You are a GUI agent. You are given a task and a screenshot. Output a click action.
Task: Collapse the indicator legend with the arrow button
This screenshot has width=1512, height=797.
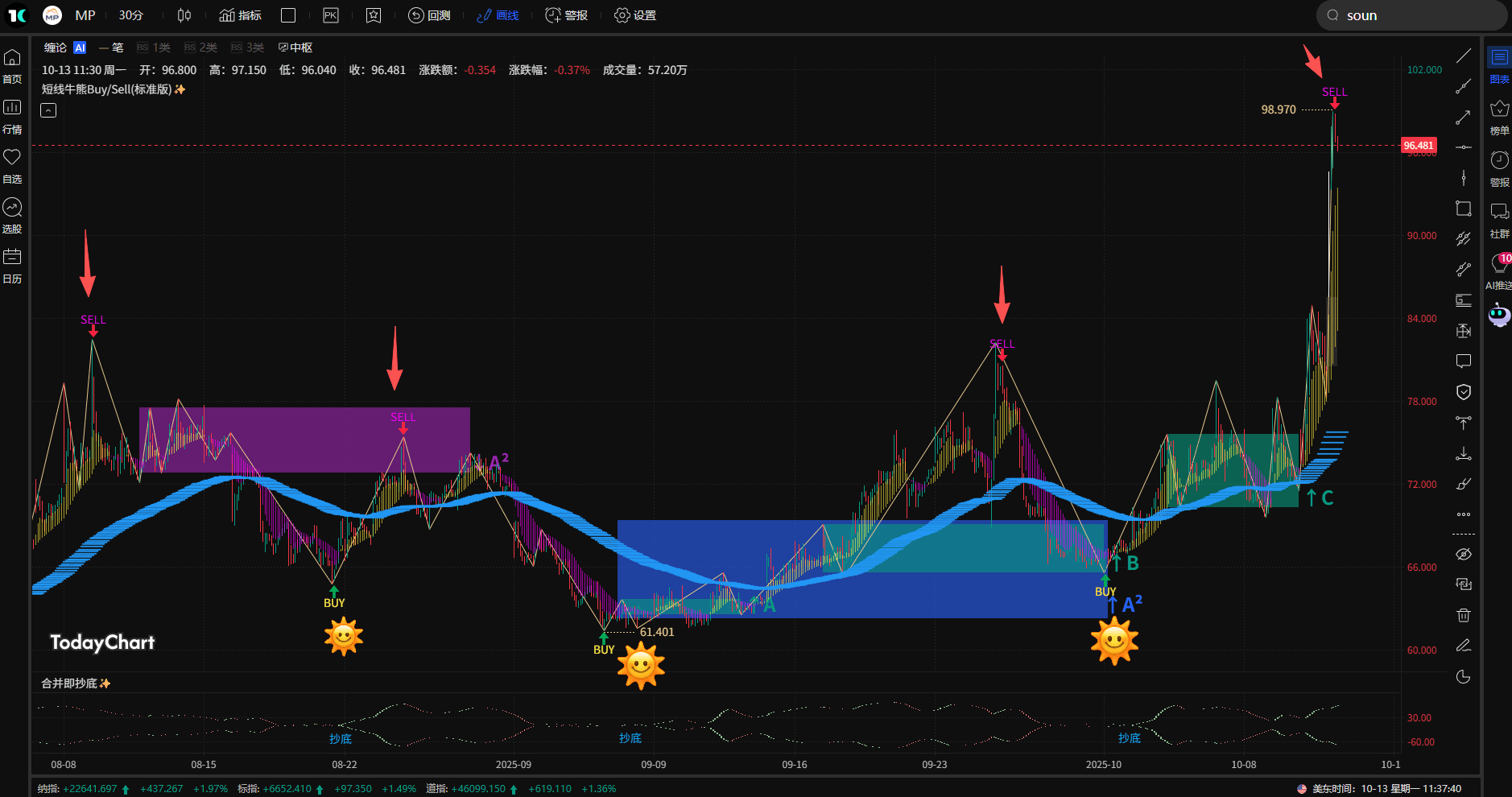pyautogui.click(x=48, y=109)
